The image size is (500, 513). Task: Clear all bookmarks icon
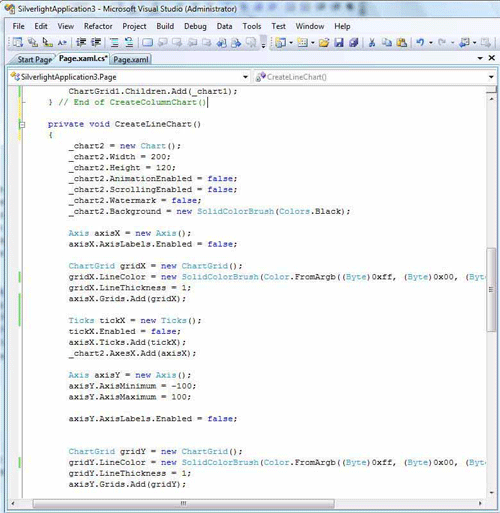click(251, 42)
